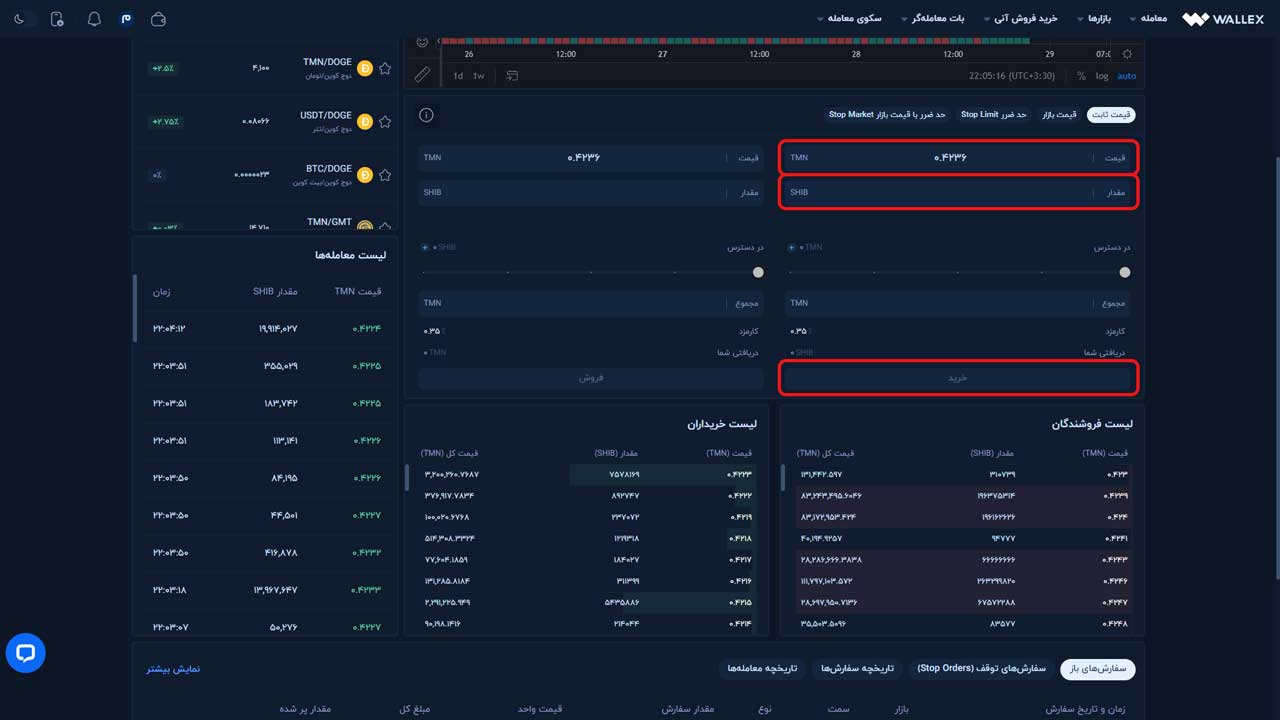
Task: Open the سفارش‌های باز tab
Action: 1098,669
